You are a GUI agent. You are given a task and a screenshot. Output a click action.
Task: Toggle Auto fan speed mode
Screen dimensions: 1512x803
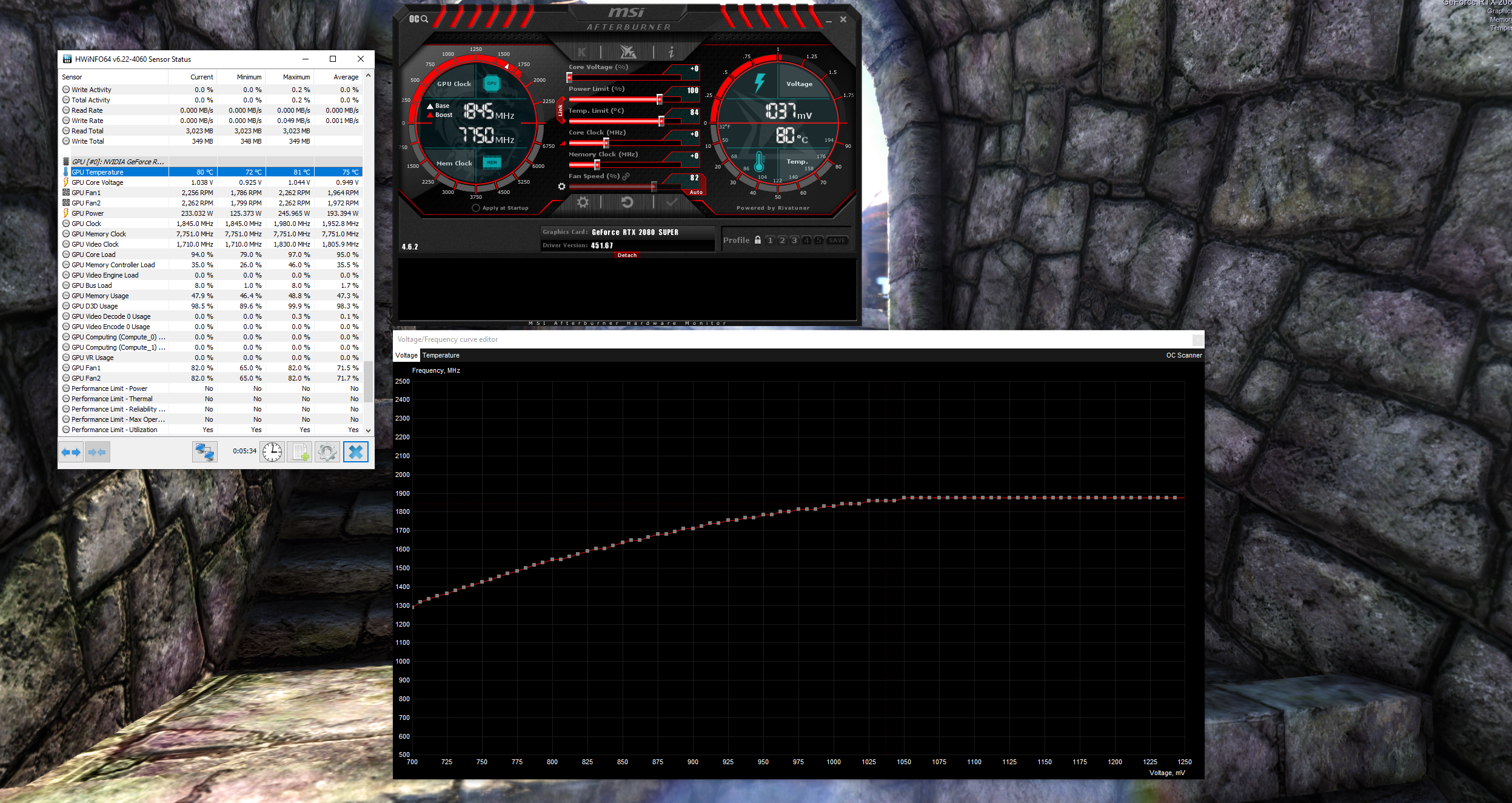click(696, 192)
